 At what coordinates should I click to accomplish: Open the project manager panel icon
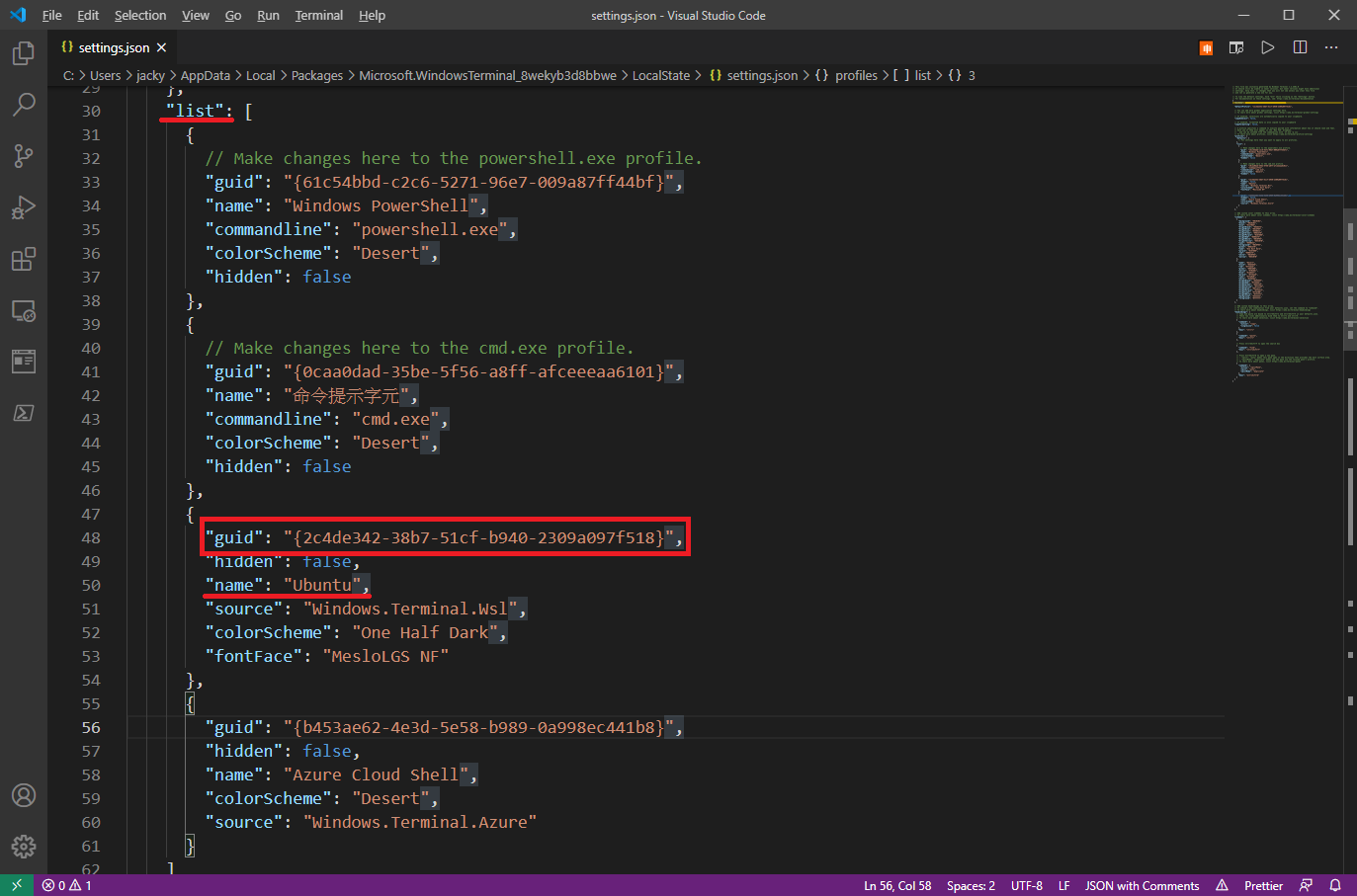click(24, 362)
